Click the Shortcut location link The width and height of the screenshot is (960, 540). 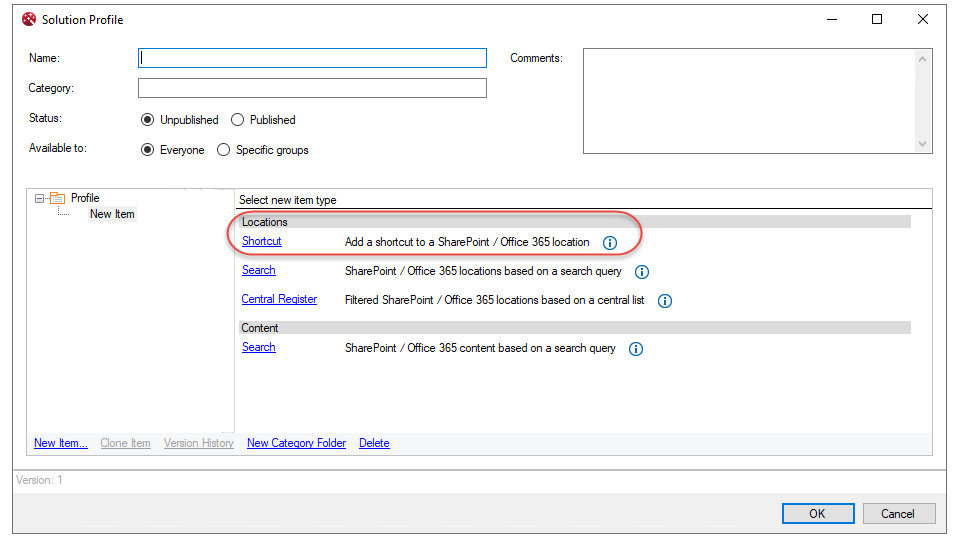[262, 241]
